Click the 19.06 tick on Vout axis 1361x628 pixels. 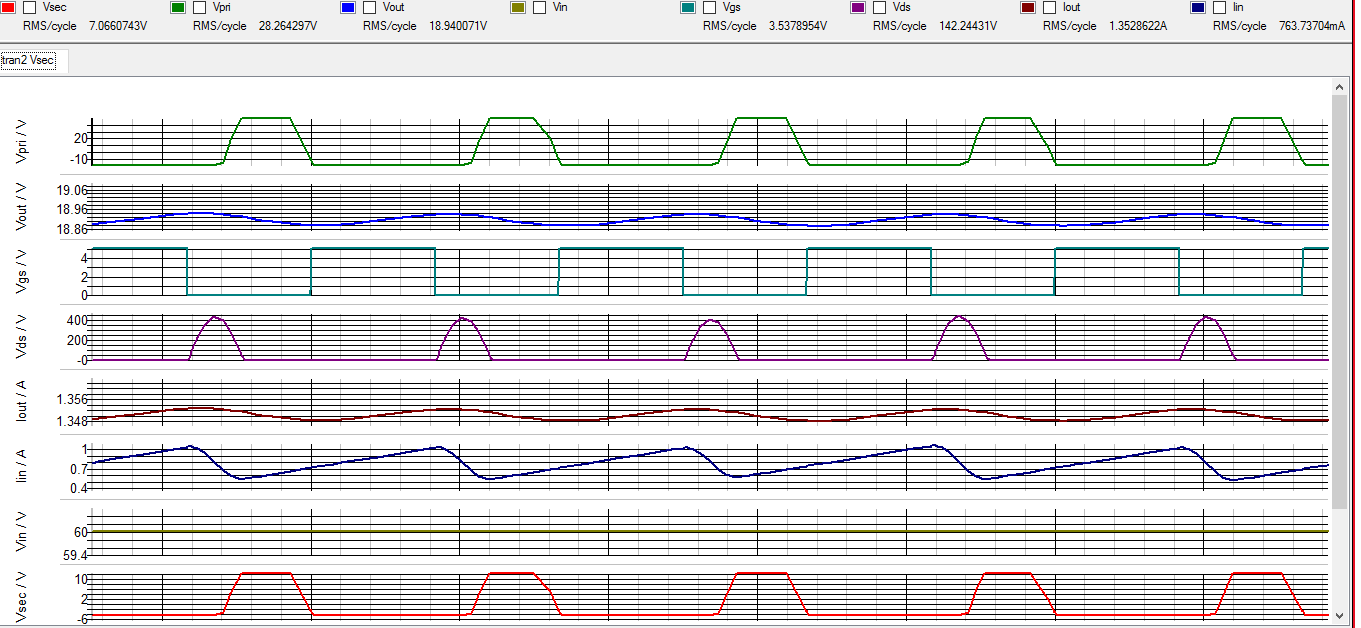coord(74,190)
